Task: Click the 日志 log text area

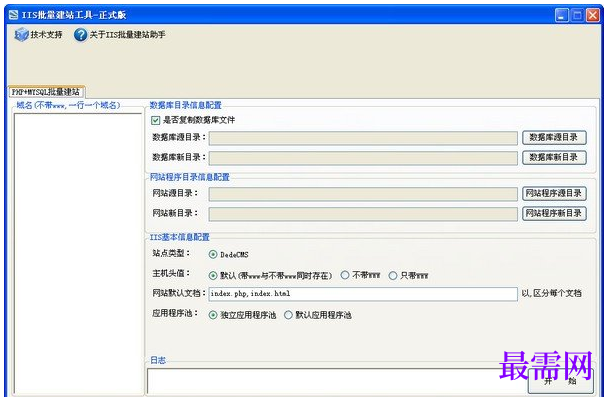Action: [337, 382]
